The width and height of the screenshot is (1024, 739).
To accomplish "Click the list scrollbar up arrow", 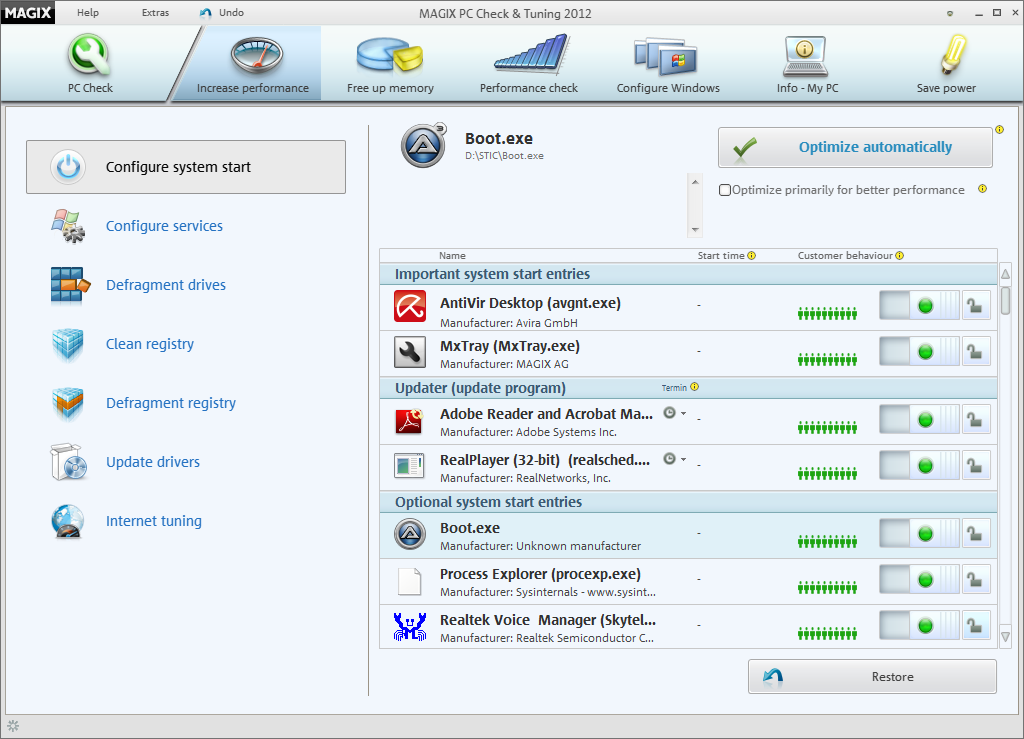I will tap(1006, 274).
